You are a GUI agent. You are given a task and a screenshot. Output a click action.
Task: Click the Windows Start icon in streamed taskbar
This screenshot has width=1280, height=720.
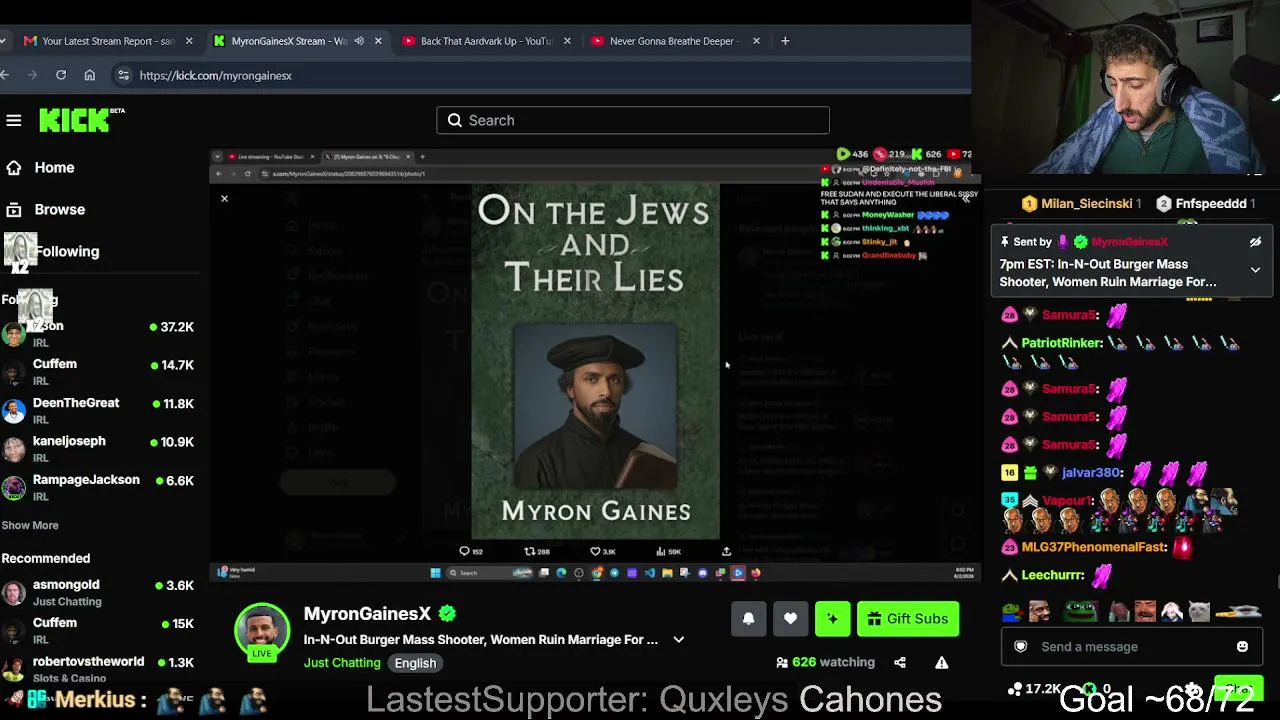(x=435, y=573)
